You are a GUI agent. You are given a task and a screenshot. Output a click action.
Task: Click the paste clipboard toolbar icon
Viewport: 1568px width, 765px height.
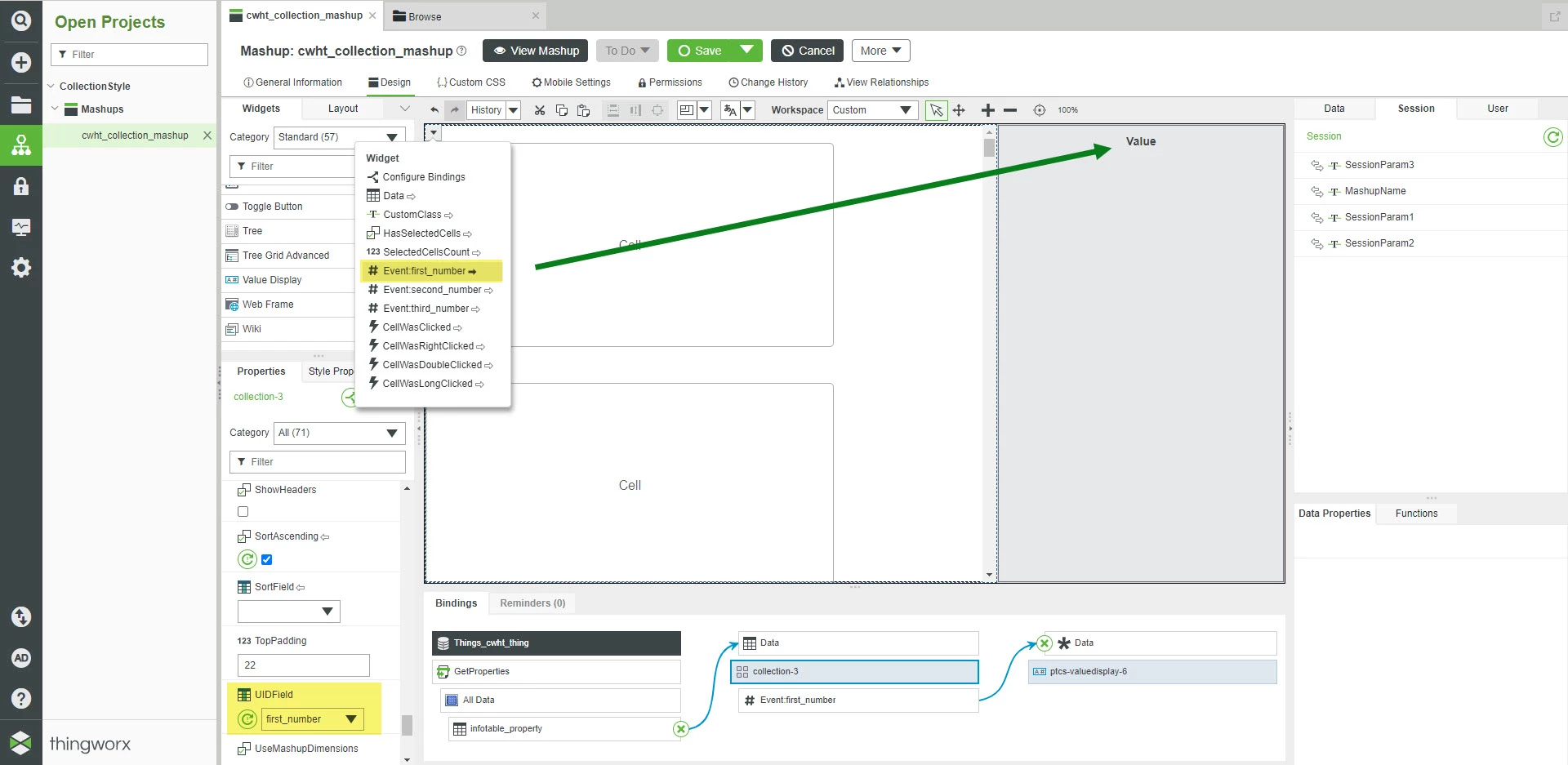point(583,110)
